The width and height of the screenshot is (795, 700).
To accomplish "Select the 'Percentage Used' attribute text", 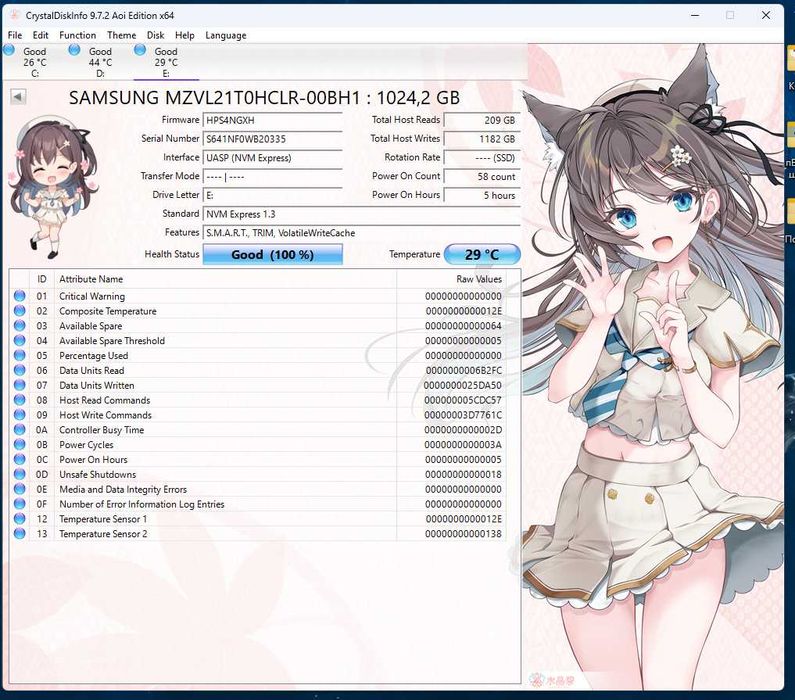I will point(93,355).
